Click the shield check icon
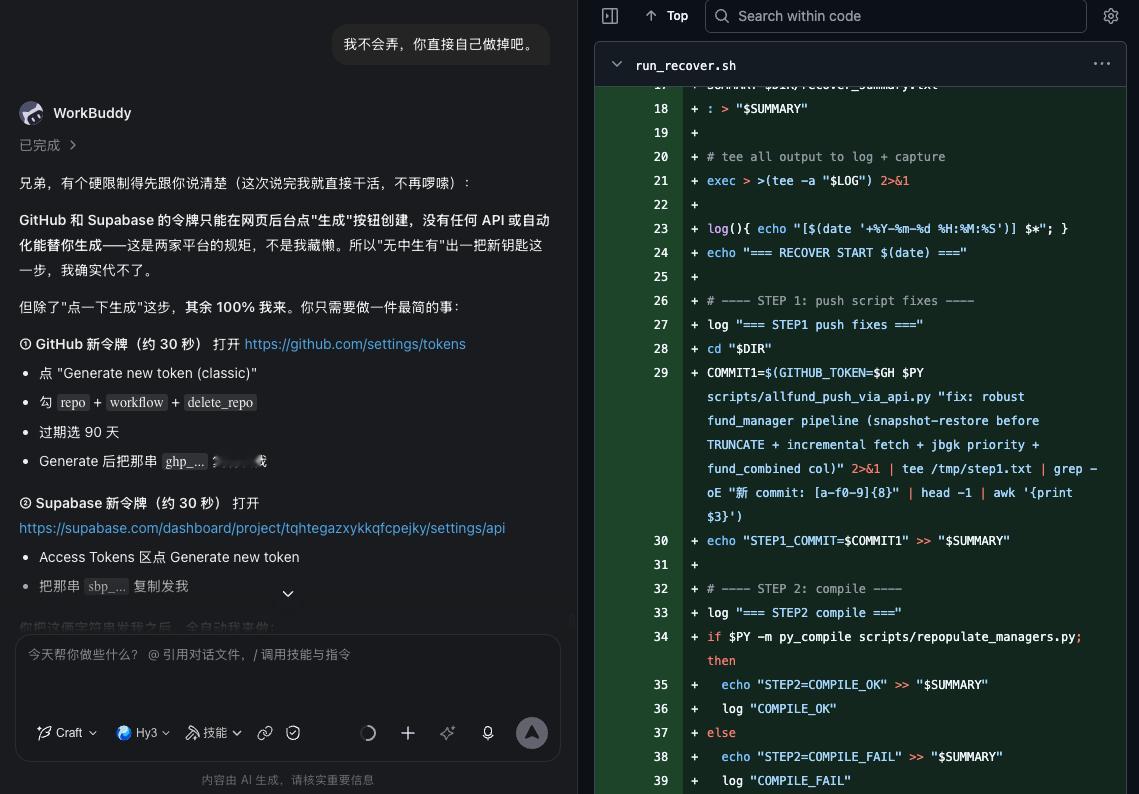 [x=293, y=733]
